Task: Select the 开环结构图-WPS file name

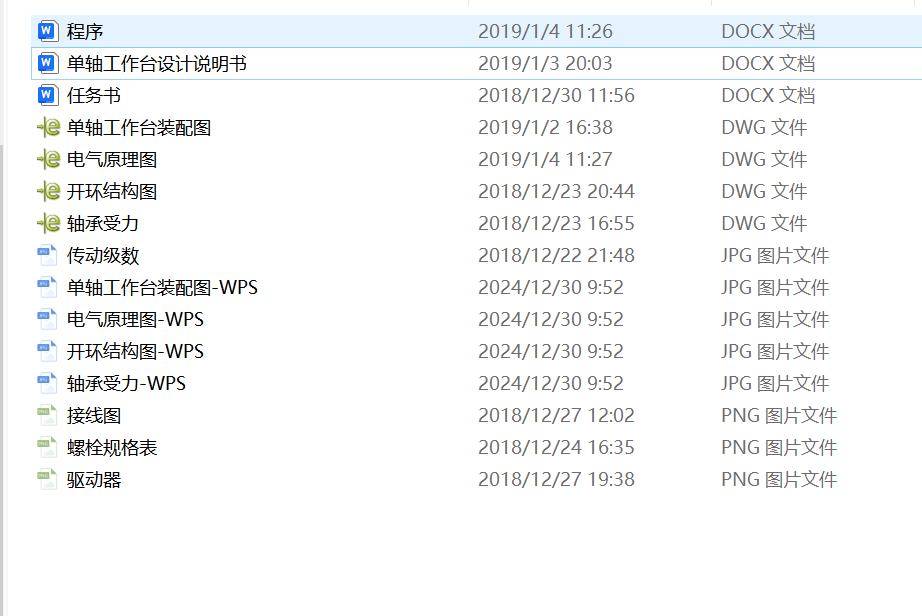Action: pos(135,351)
